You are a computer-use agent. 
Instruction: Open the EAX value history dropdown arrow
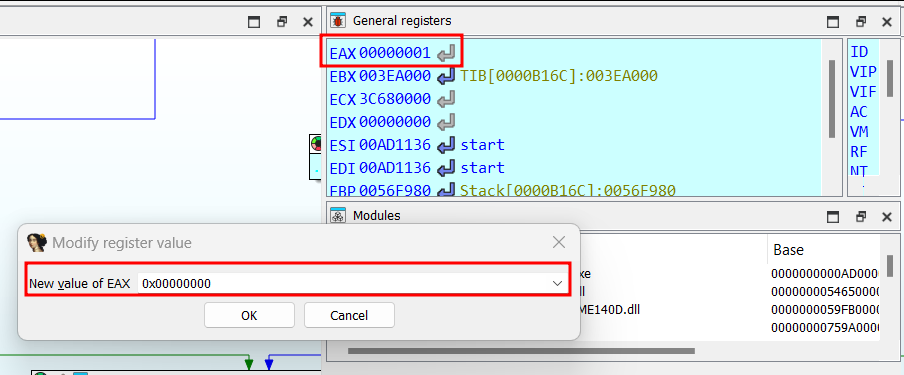coord(557,283)
